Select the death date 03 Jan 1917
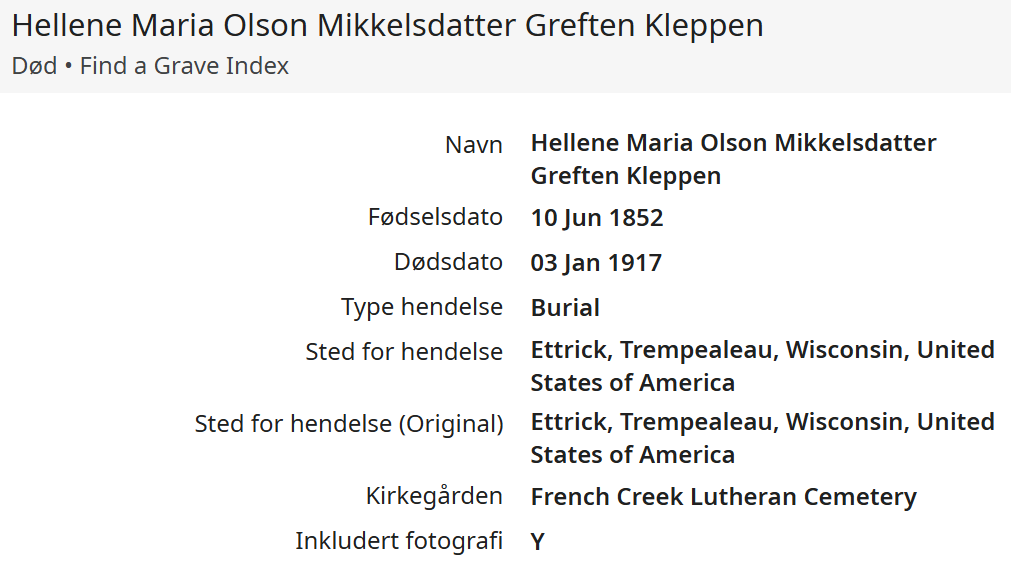Image resolution: width=1011 pixels, height=565 pixels. tap(596, 263)
